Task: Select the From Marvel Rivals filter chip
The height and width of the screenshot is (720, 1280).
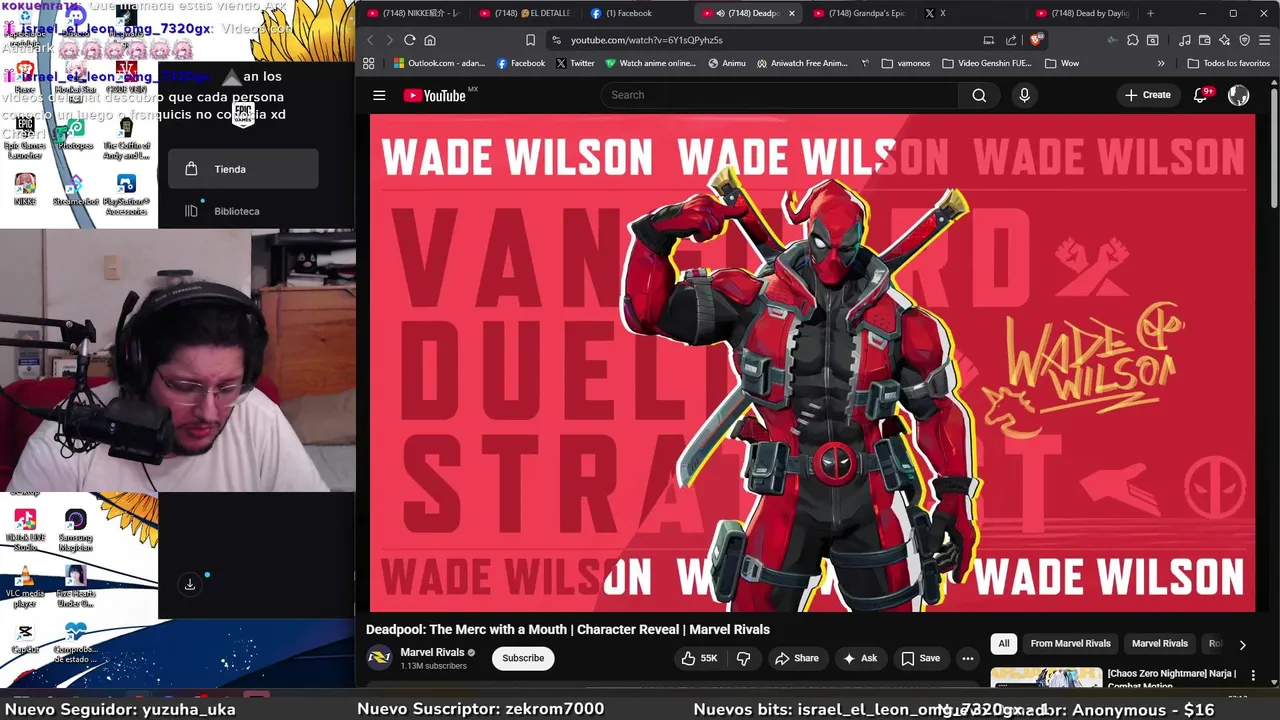Action: 1070,644
